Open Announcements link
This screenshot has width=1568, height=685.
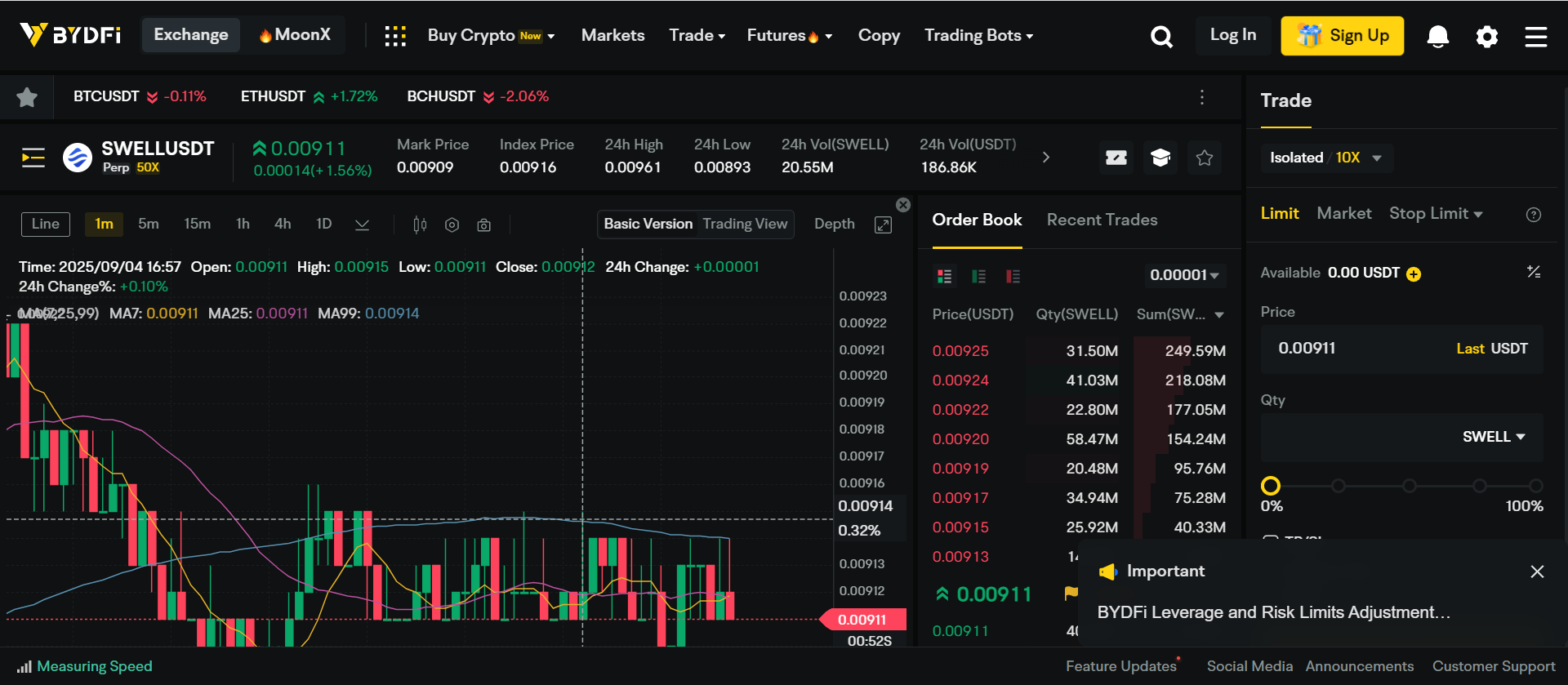1359,667
